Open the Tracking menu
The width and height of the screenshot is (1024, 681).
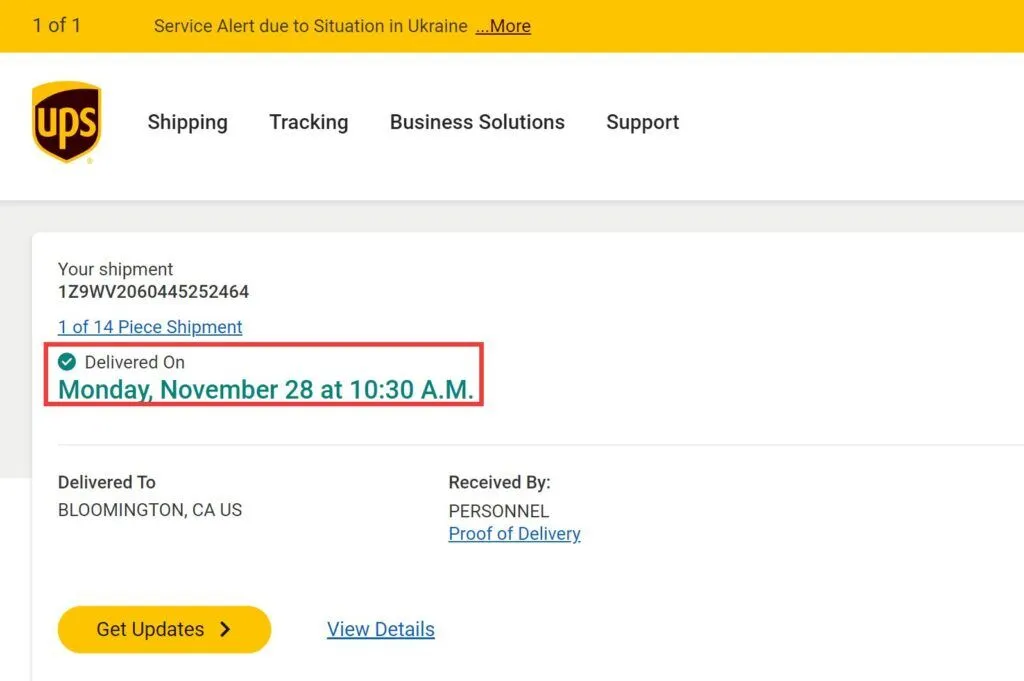point(308,122)
